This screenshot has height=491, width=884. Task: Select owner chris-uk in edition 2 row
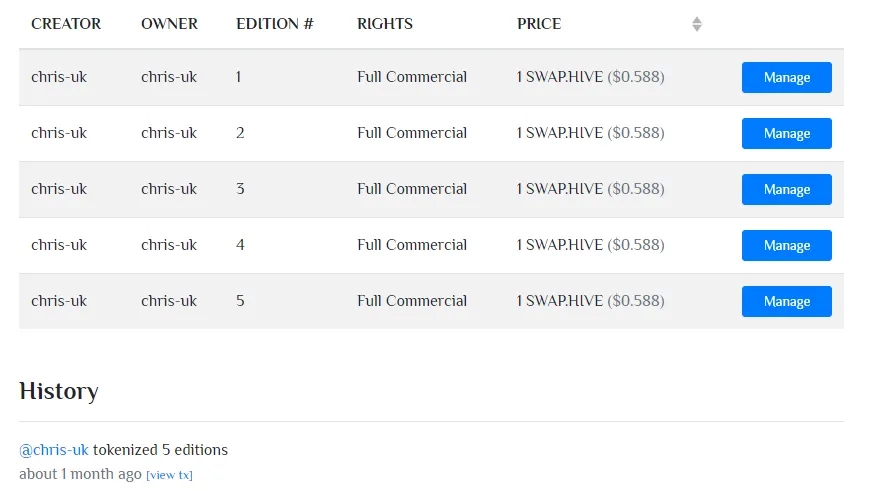coord(169,132)
